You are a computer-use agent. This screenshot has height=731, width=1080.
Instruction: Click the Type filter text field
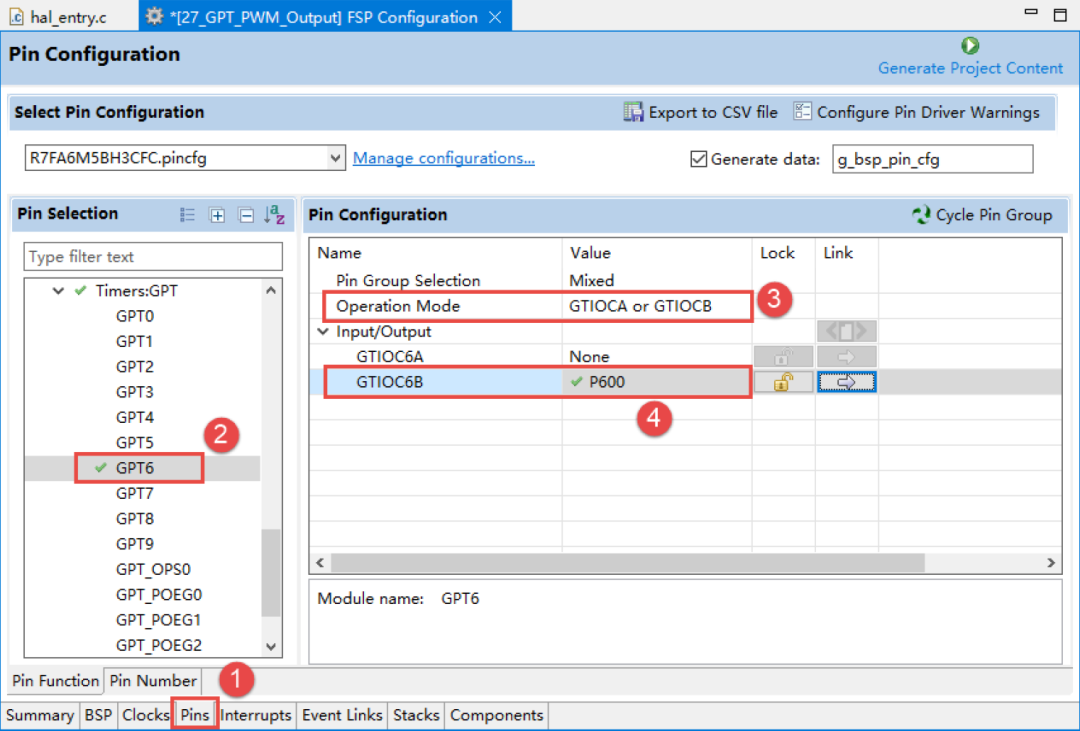point(153,257)
